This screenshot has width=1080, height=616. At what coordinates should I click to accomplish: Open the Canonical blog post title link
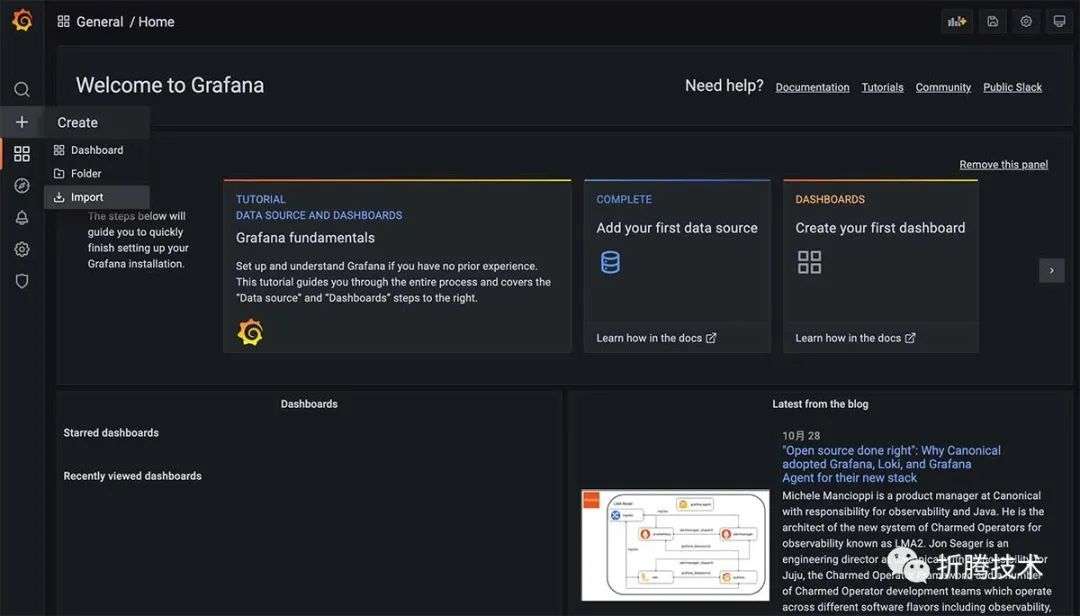click(891, 464)
